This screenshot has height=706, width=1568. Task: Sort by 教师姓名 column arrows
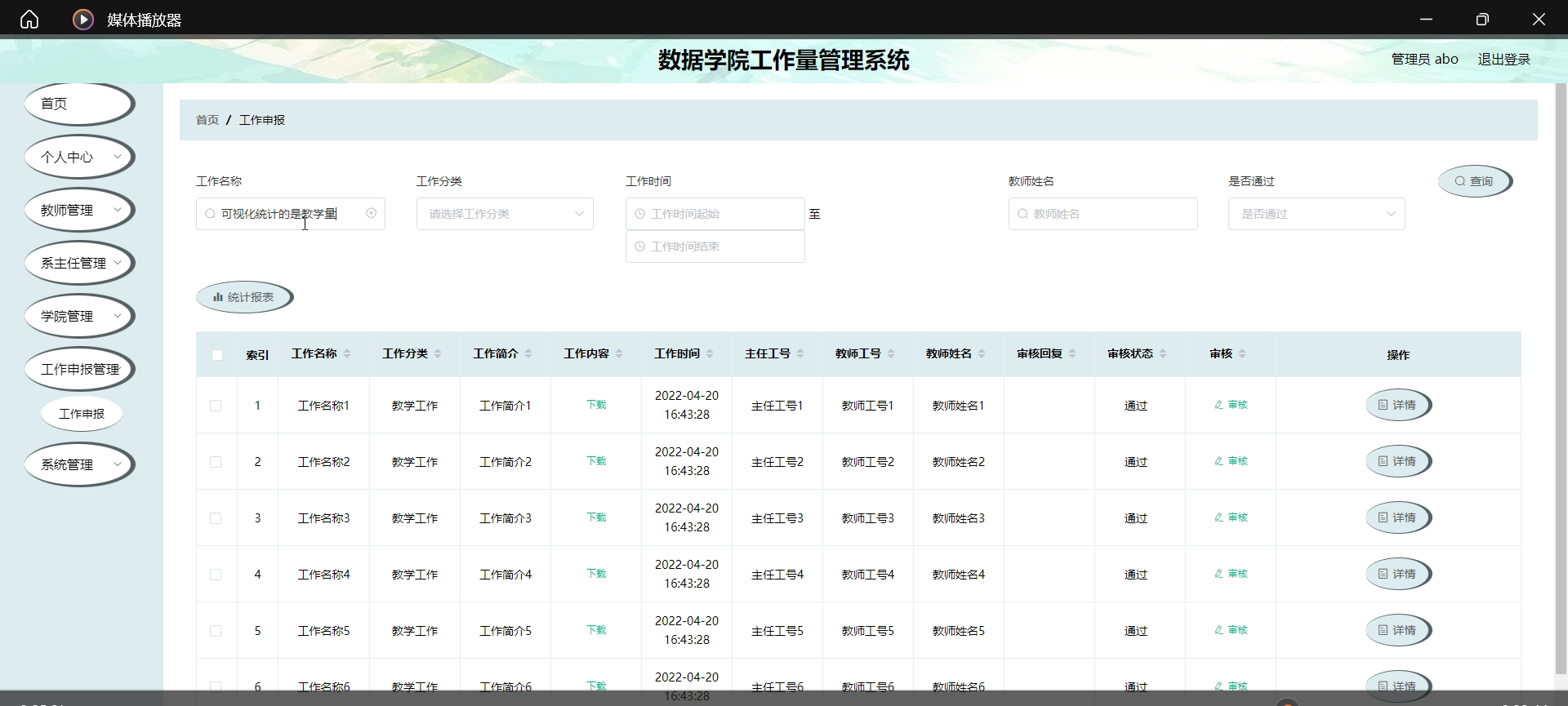pyautogui.click(x=982, y=353)
